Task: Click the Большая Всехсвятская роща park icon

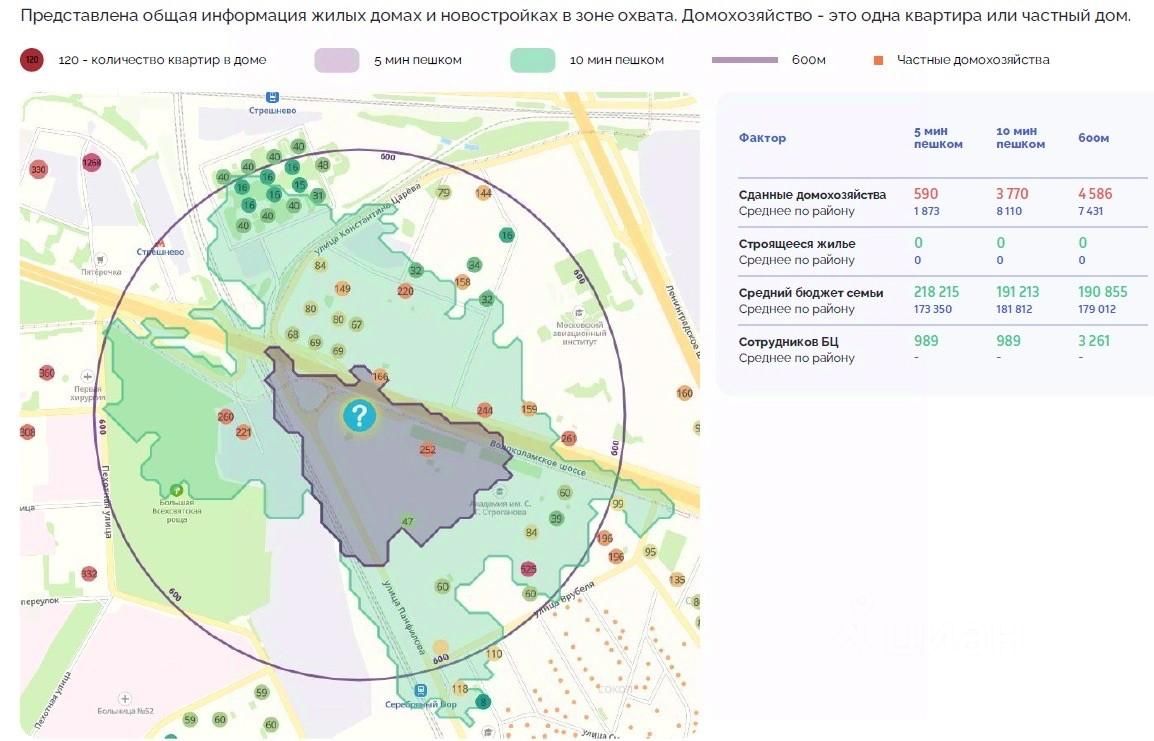Action: point(177,490)
